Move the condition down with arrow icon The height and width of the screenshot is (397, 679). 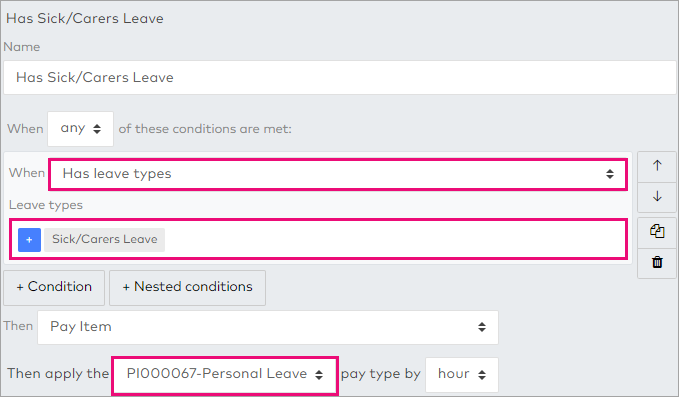pyautogui.click(x=657, y=196)
